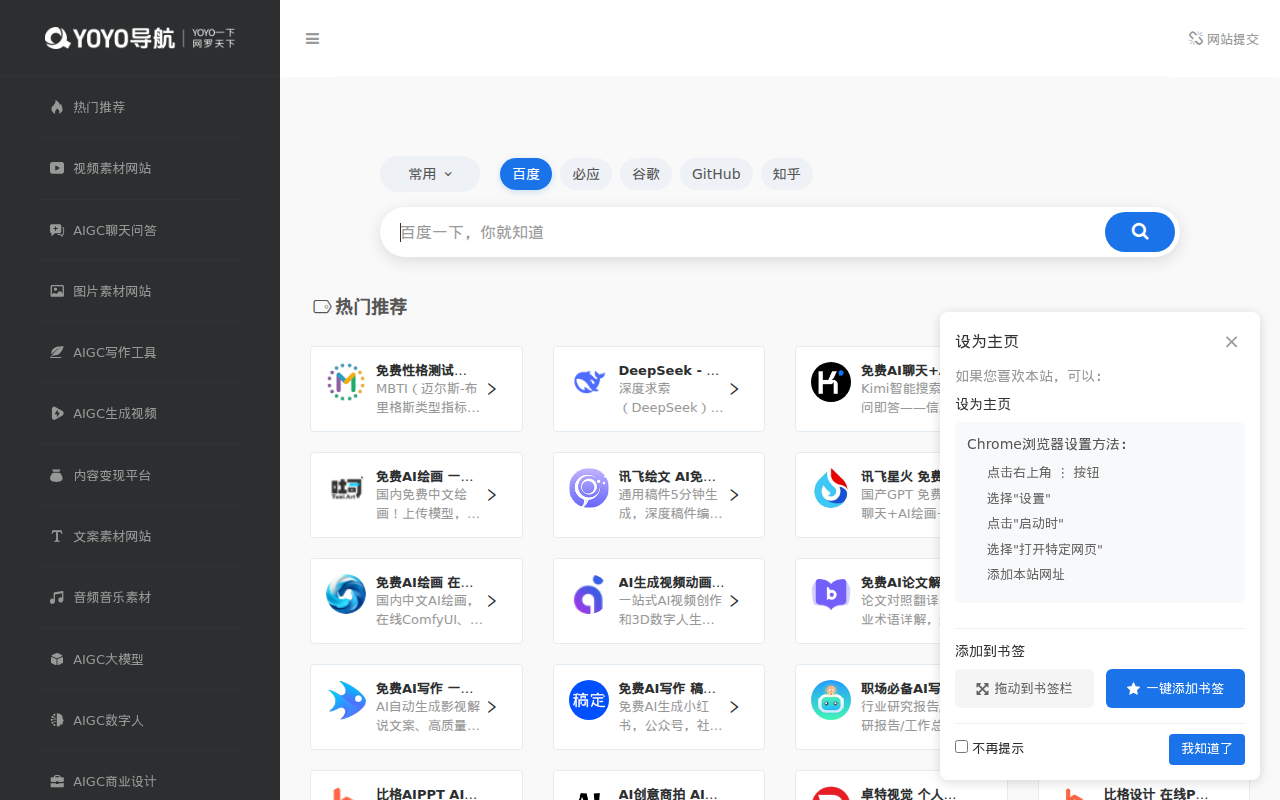Viewport: 1280px width, 800px height.
Task: Click the 职场必备AI写 robot icon
Action: [831, 700]
